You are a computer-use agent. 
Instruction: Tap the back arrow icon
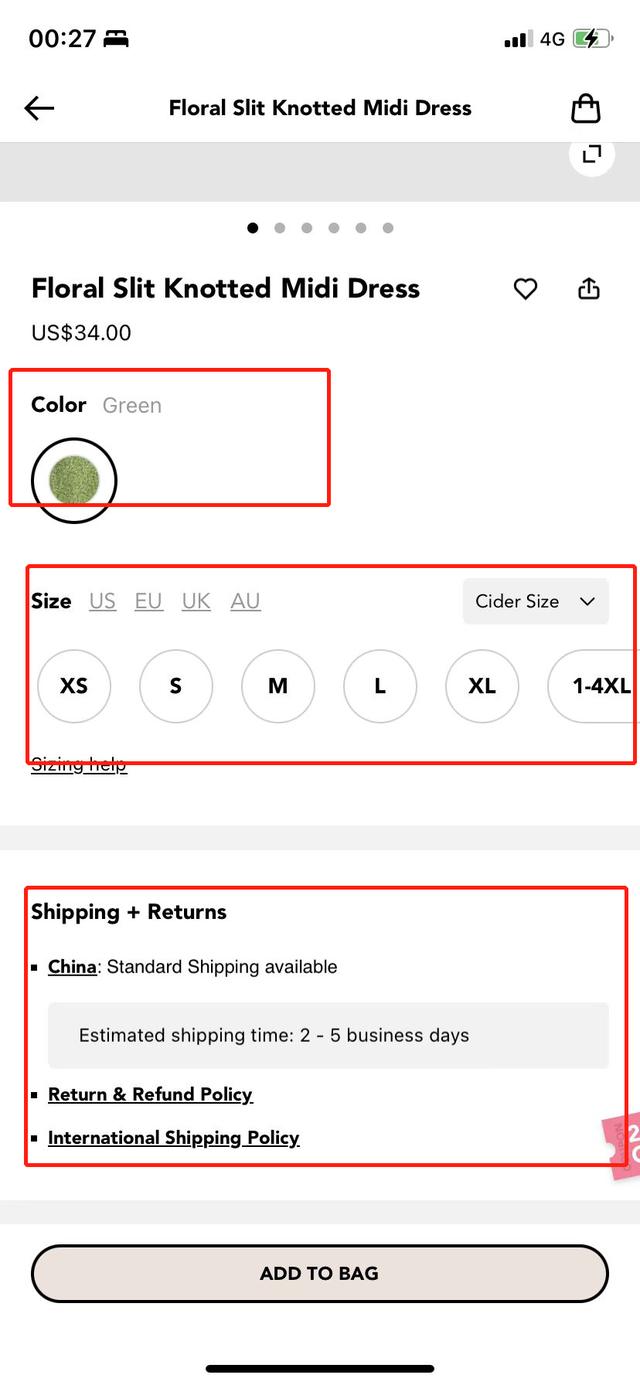click(39, 108)
